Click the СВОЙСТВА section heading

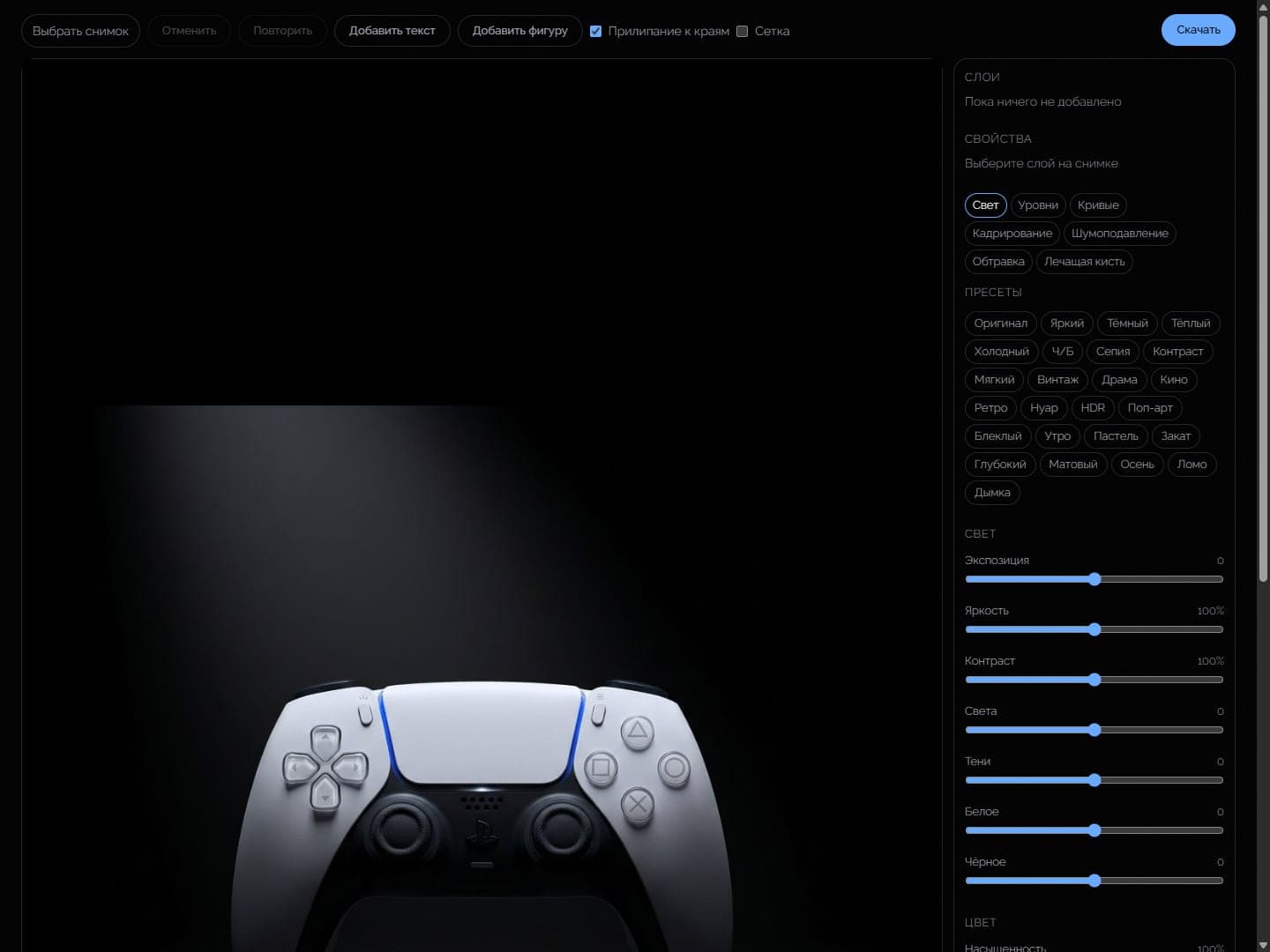pos(998,139)
